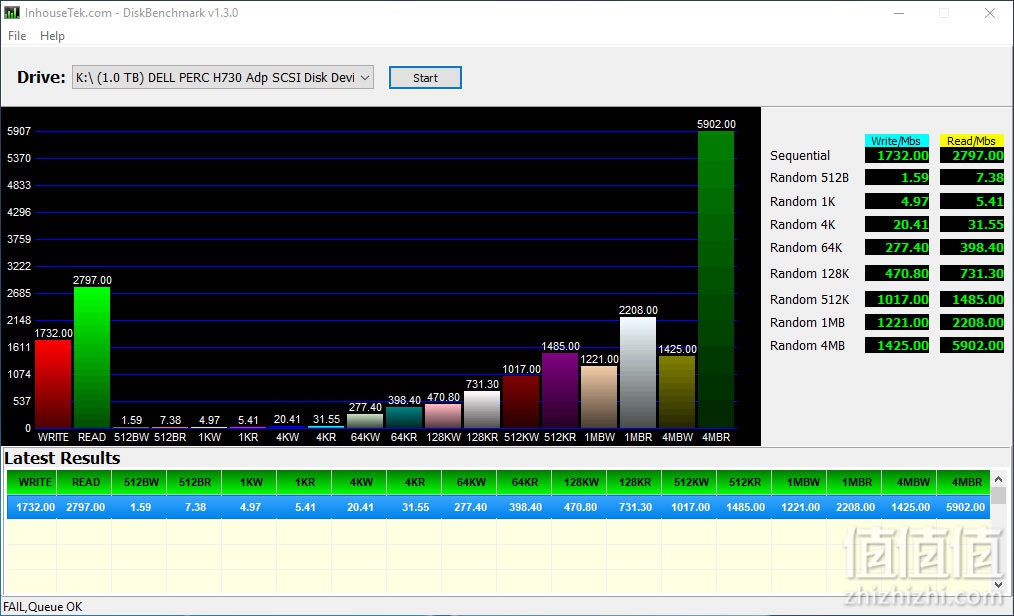Click the 277.40 cell in Latest Results row
The height and width of the screenshot is (616, 1014).
point(470,507)
